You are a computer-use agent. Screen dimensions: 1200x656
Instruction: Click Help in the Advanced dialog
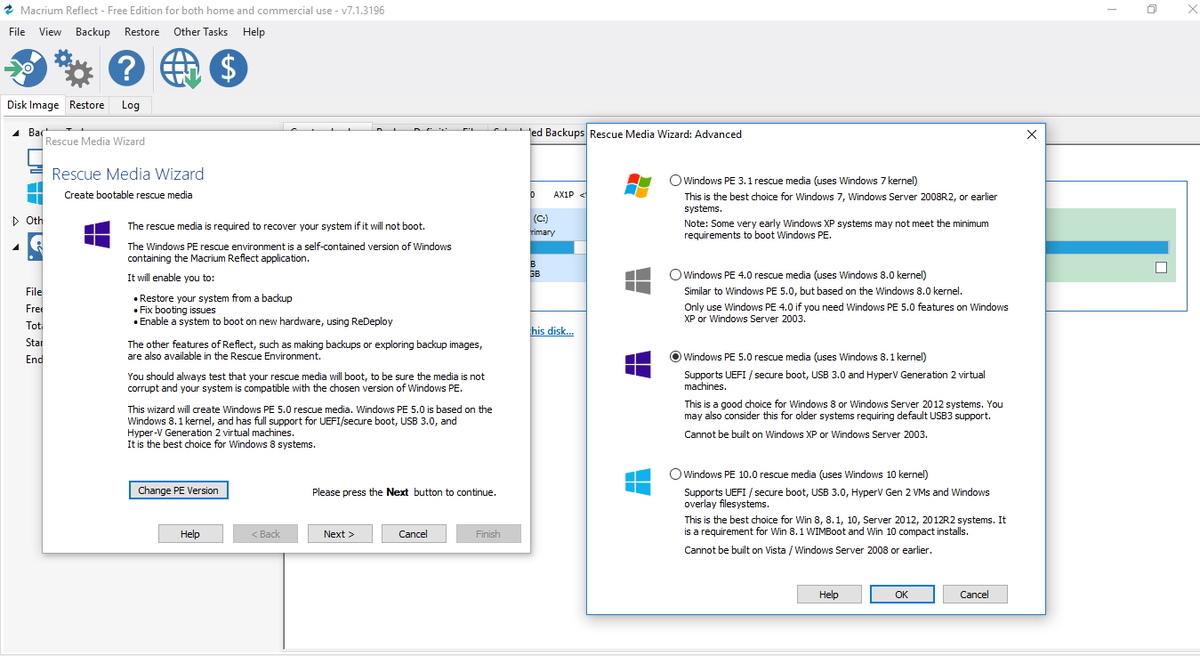(x=829, y=594)
